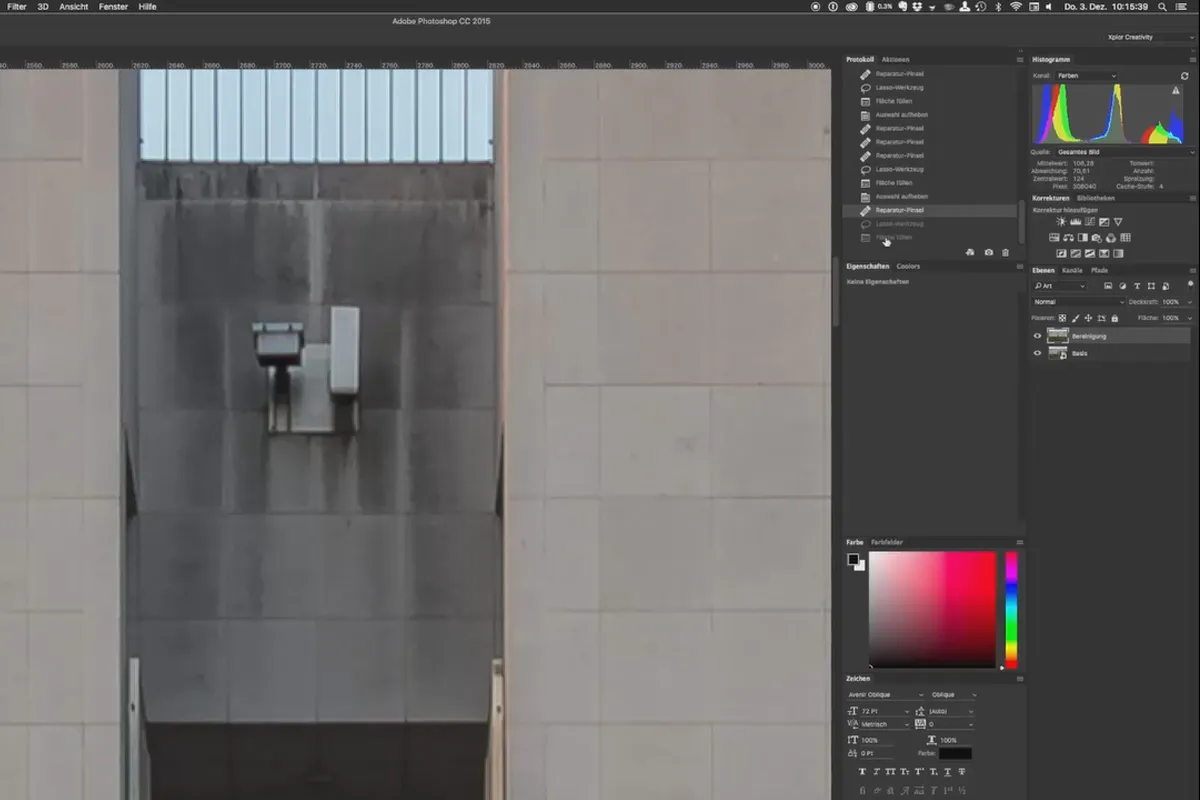Toggle Underline text style in Zeichen panel
This screenshot has height=800, width=1200.
click(x=947, y=771)
